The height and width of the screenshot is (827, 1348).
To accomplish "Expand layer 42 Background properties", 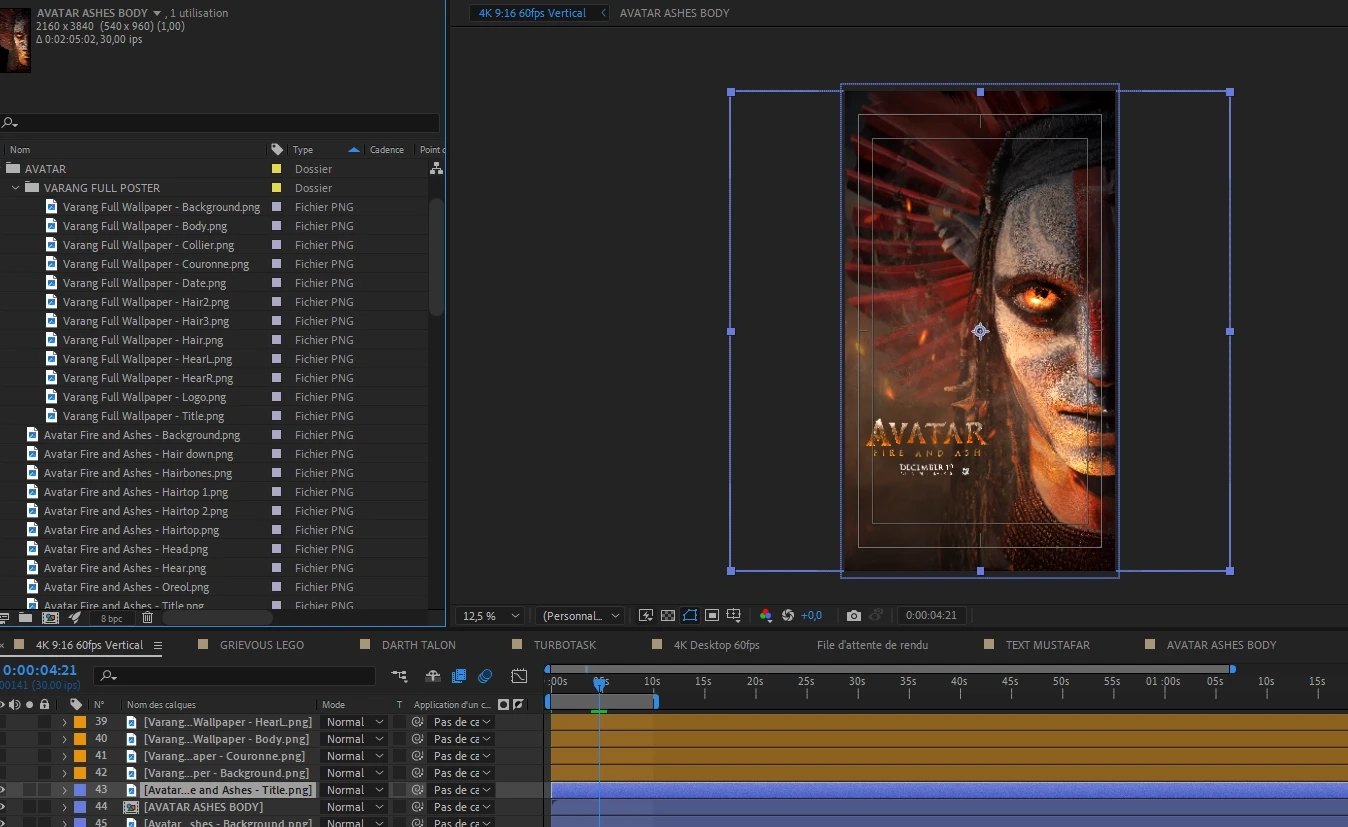I will [x=65, y=773].
